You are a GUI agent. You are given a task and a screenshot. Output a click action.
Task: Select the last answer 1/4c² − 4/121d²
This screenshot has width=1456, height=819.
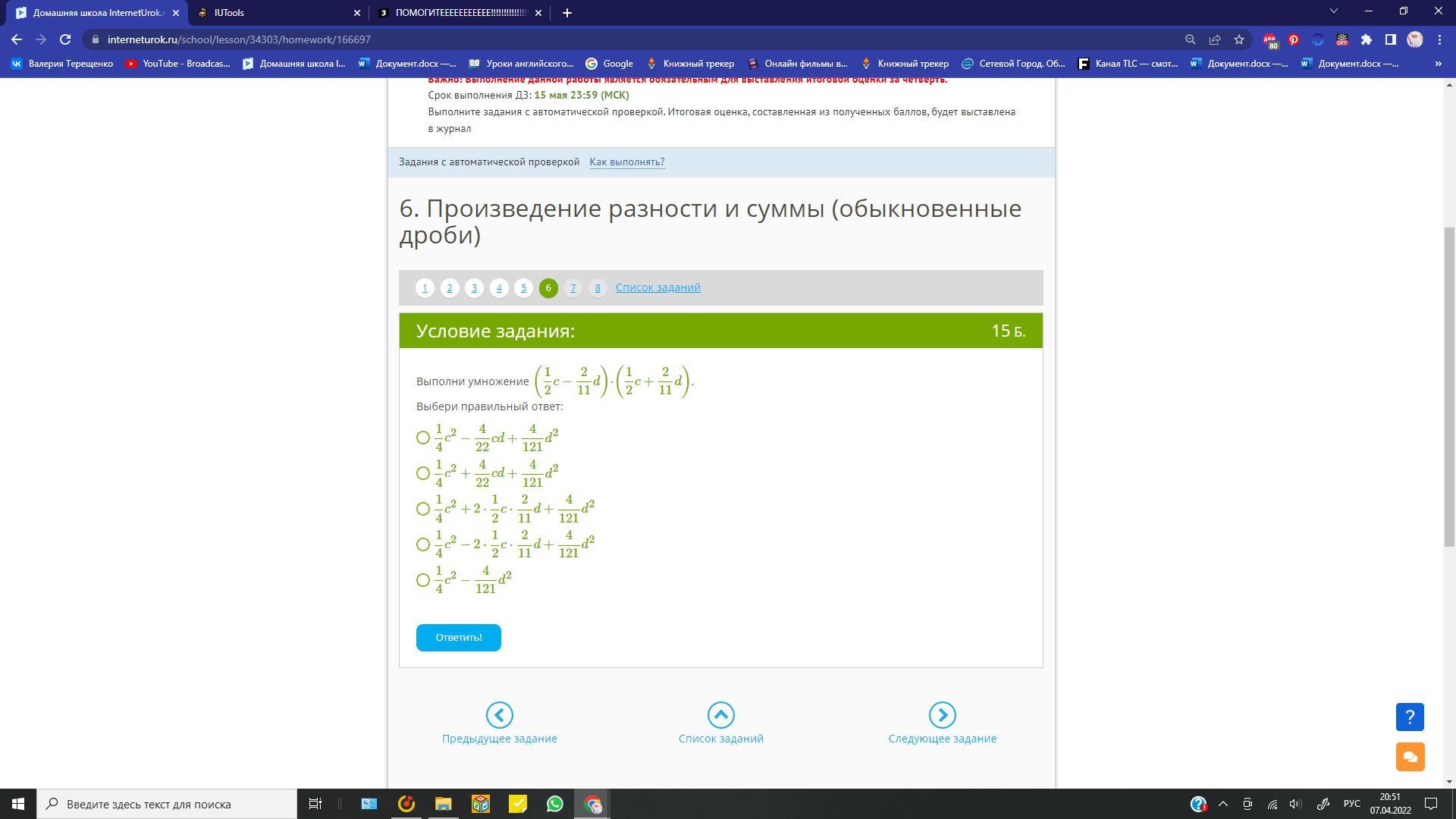[x=423, y=580]
